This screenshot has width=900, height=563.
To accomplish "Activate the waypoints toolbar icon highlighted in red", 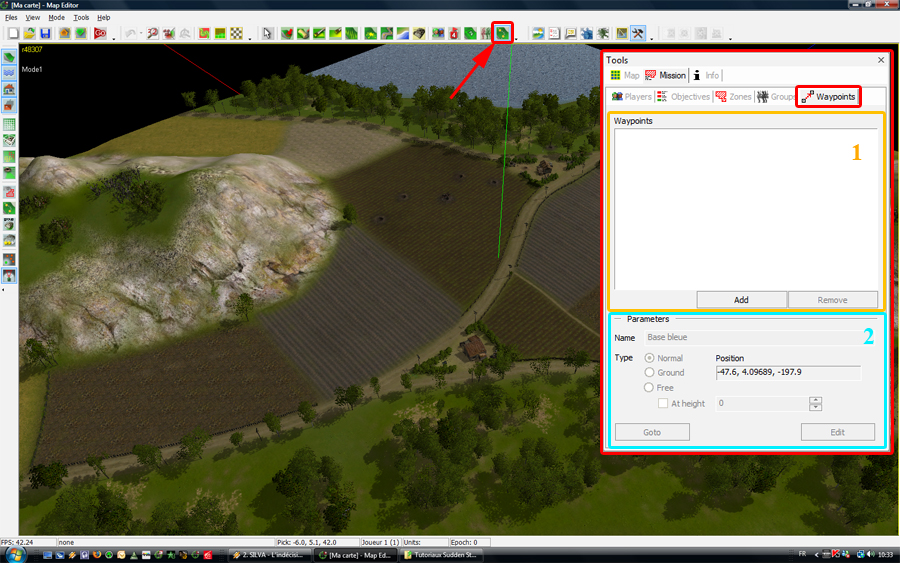I will 502,33.
